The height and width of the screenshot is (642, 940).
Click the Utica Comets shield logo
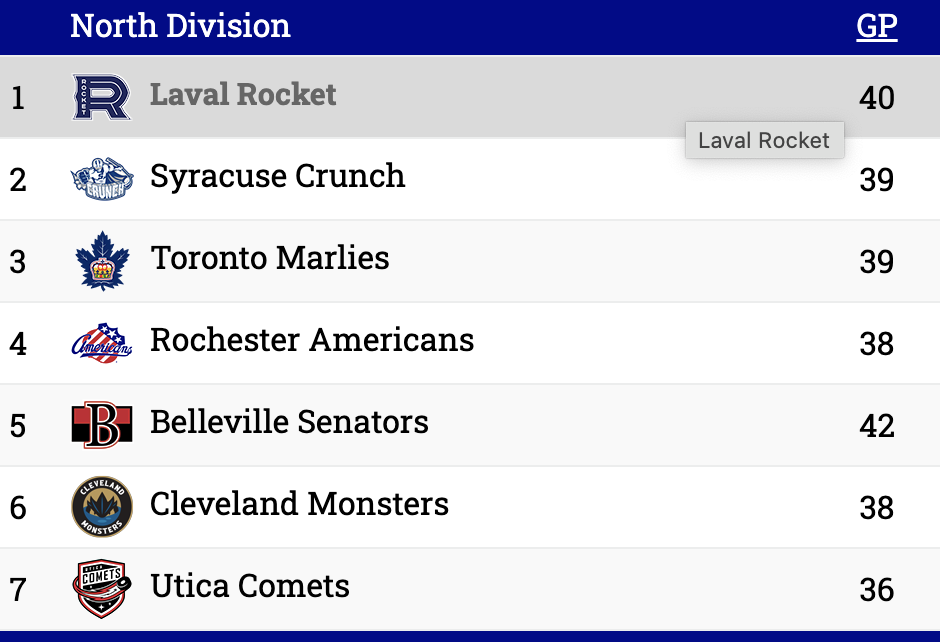click(x=102, y=589)
